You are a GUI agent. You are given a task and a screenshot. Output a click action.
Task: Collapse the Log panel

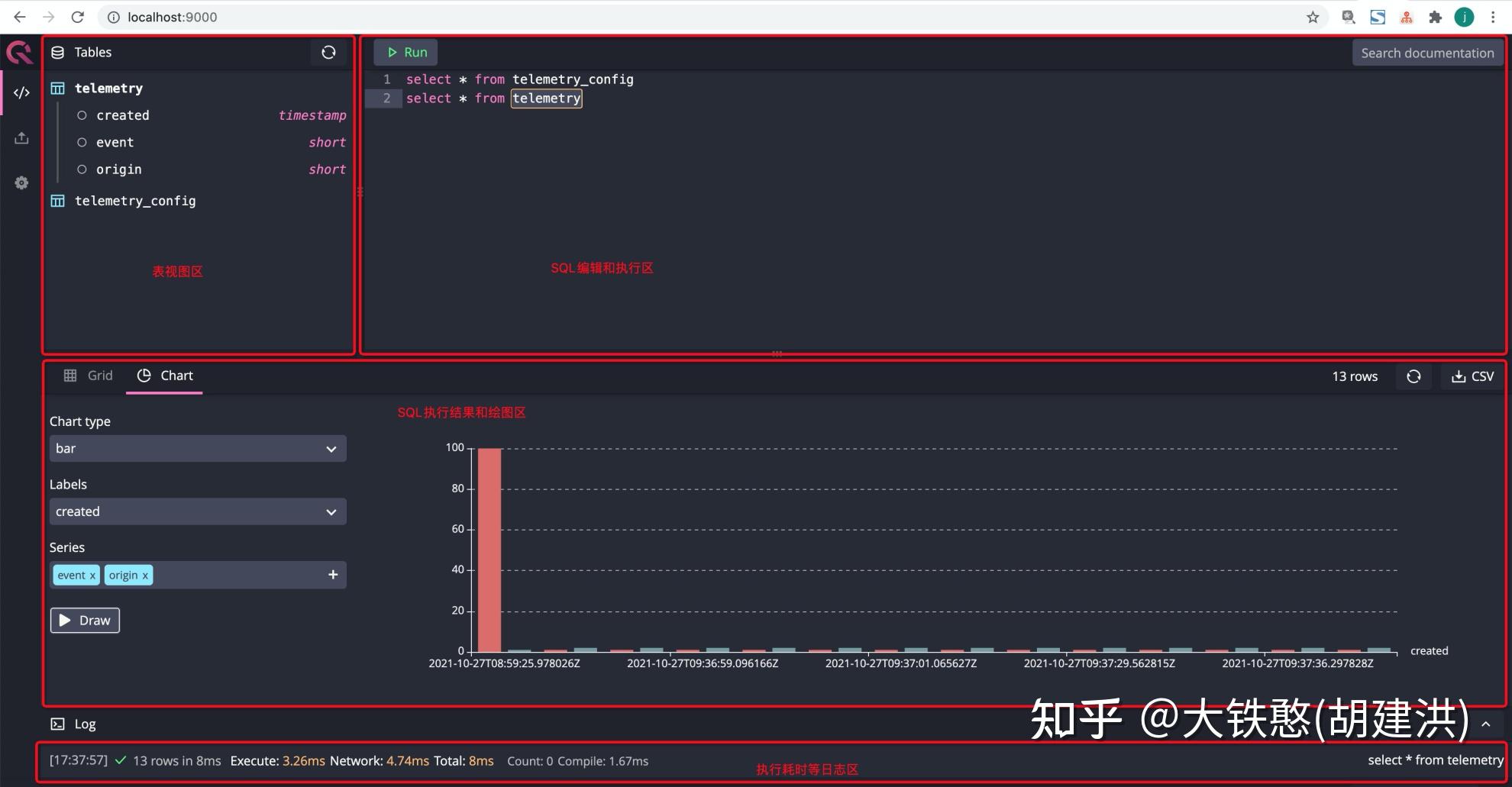(1485, 724)
